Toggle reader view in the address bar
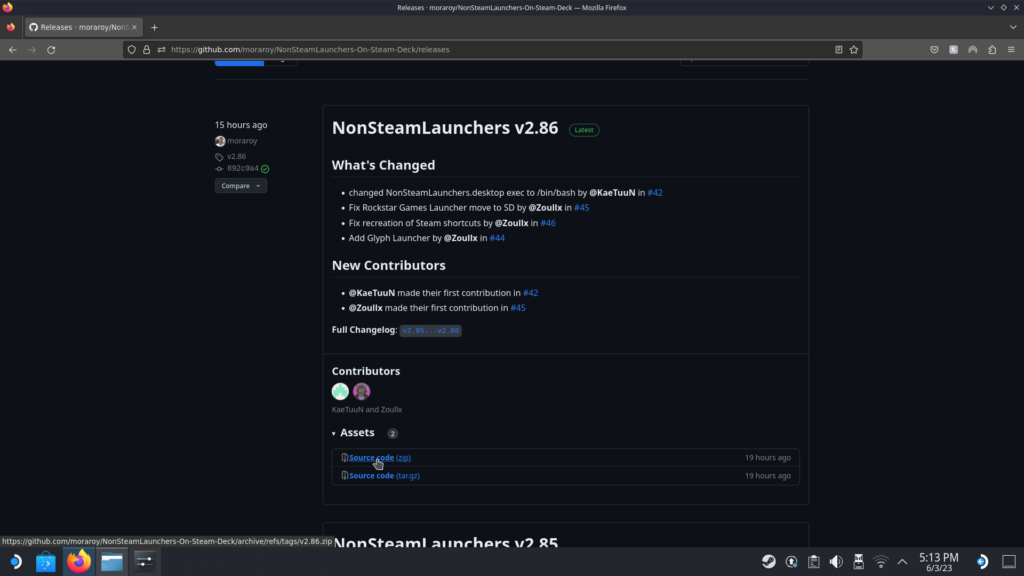The width and height of the screenshot is (1024, 576). point(838,49)
